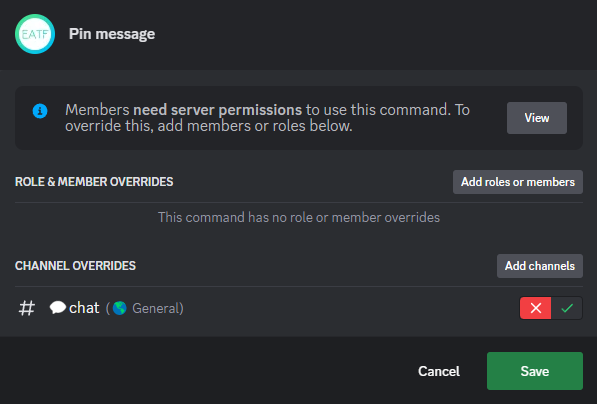The height and width of the screenshot is (404, 597).
Task: Click the blue info icon
Action: tap(40, 111)
